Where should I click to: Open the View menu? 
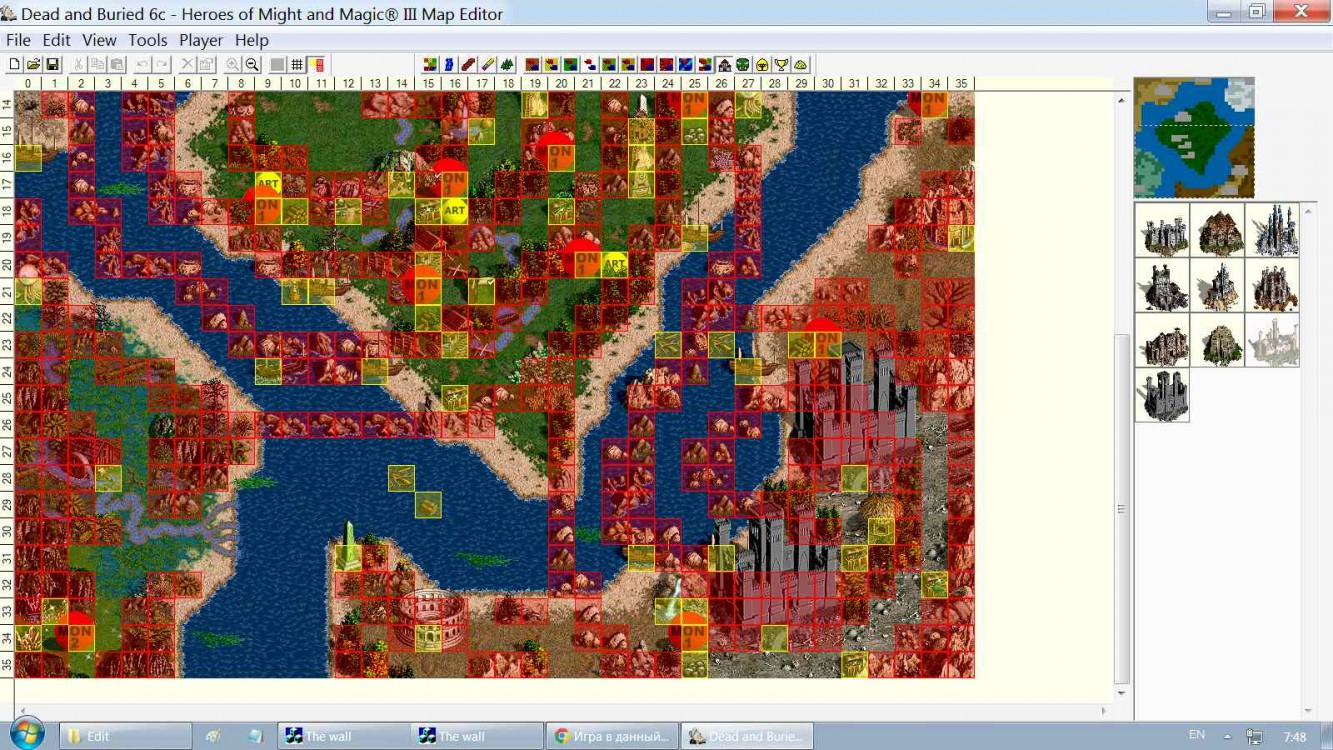click(x=99, y=40)
